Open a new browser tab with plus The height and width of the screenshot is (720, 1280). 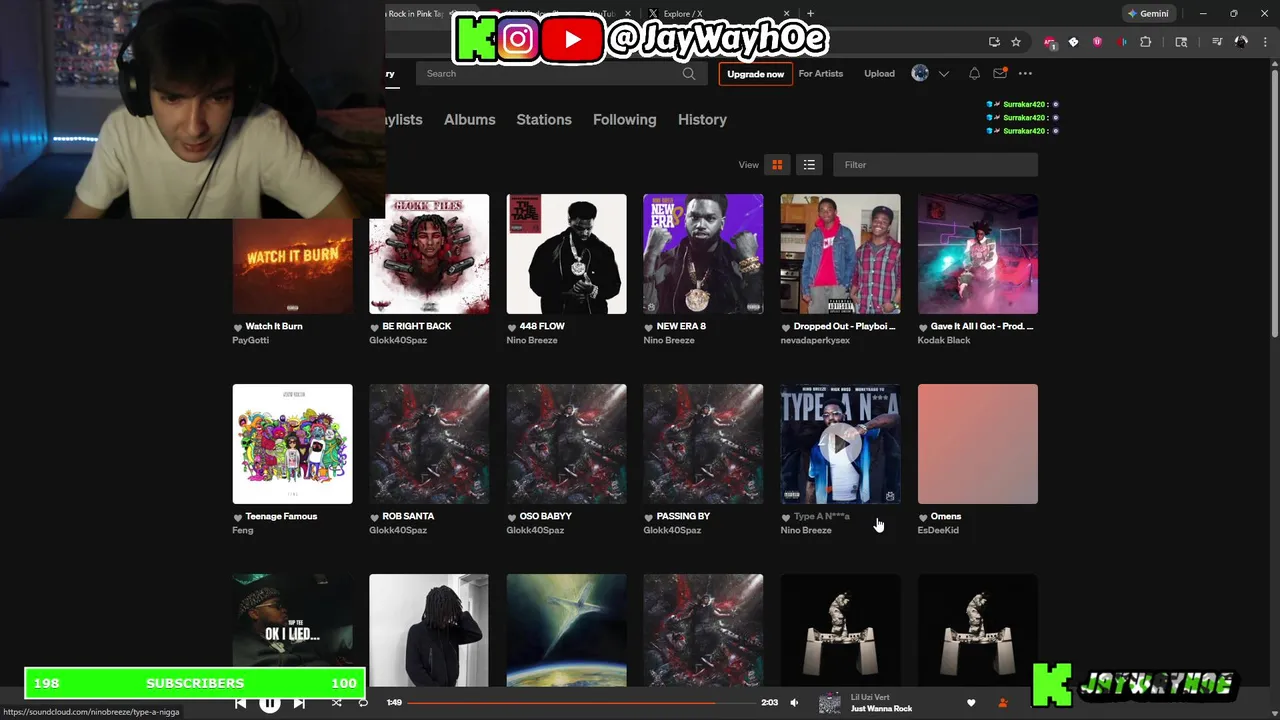point(810,14)
